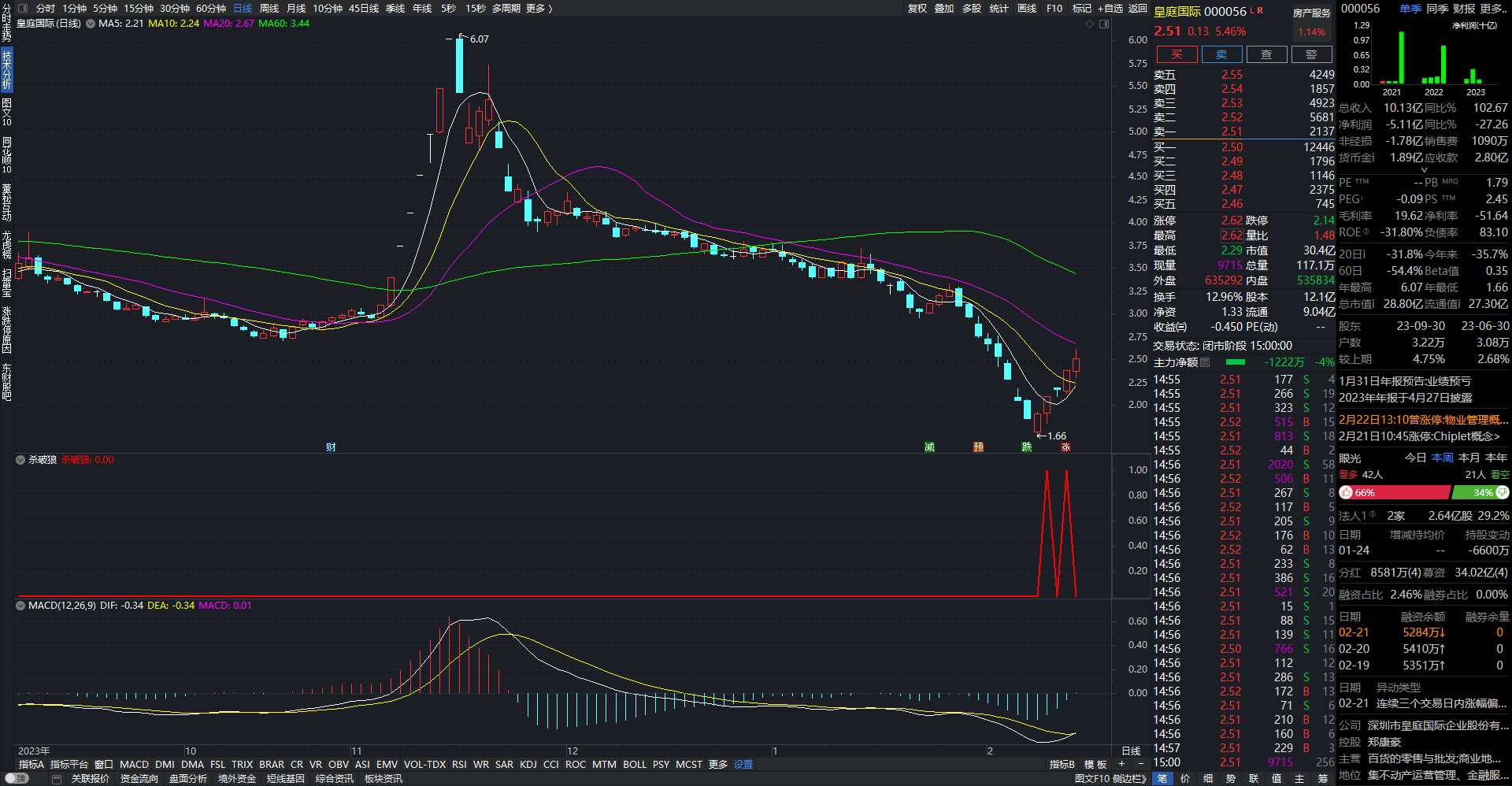Viewport: 1512px width, 786px height.
Task: Switch to 30分钟 chart period
Action: point(175,9)
